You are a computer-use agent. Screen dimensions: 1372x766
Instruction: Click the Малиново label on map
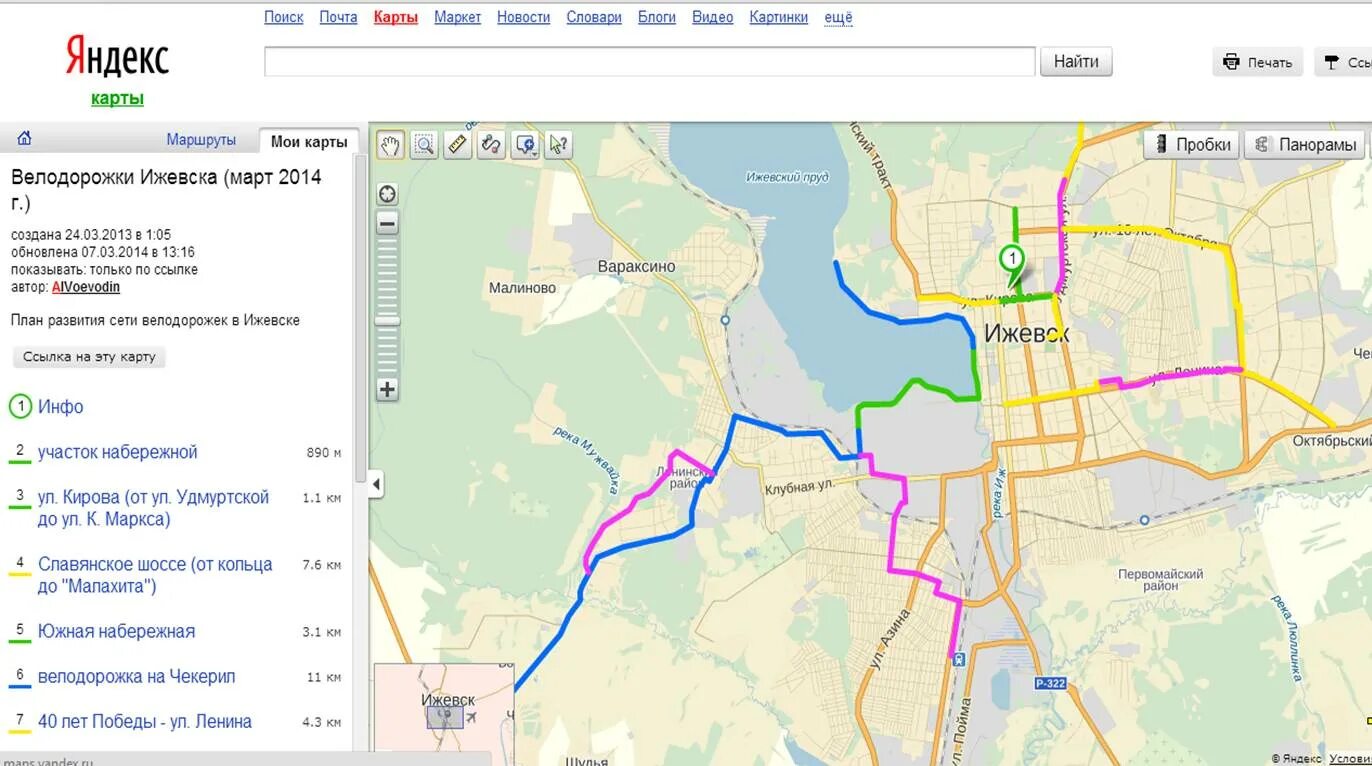pos(522,288)
